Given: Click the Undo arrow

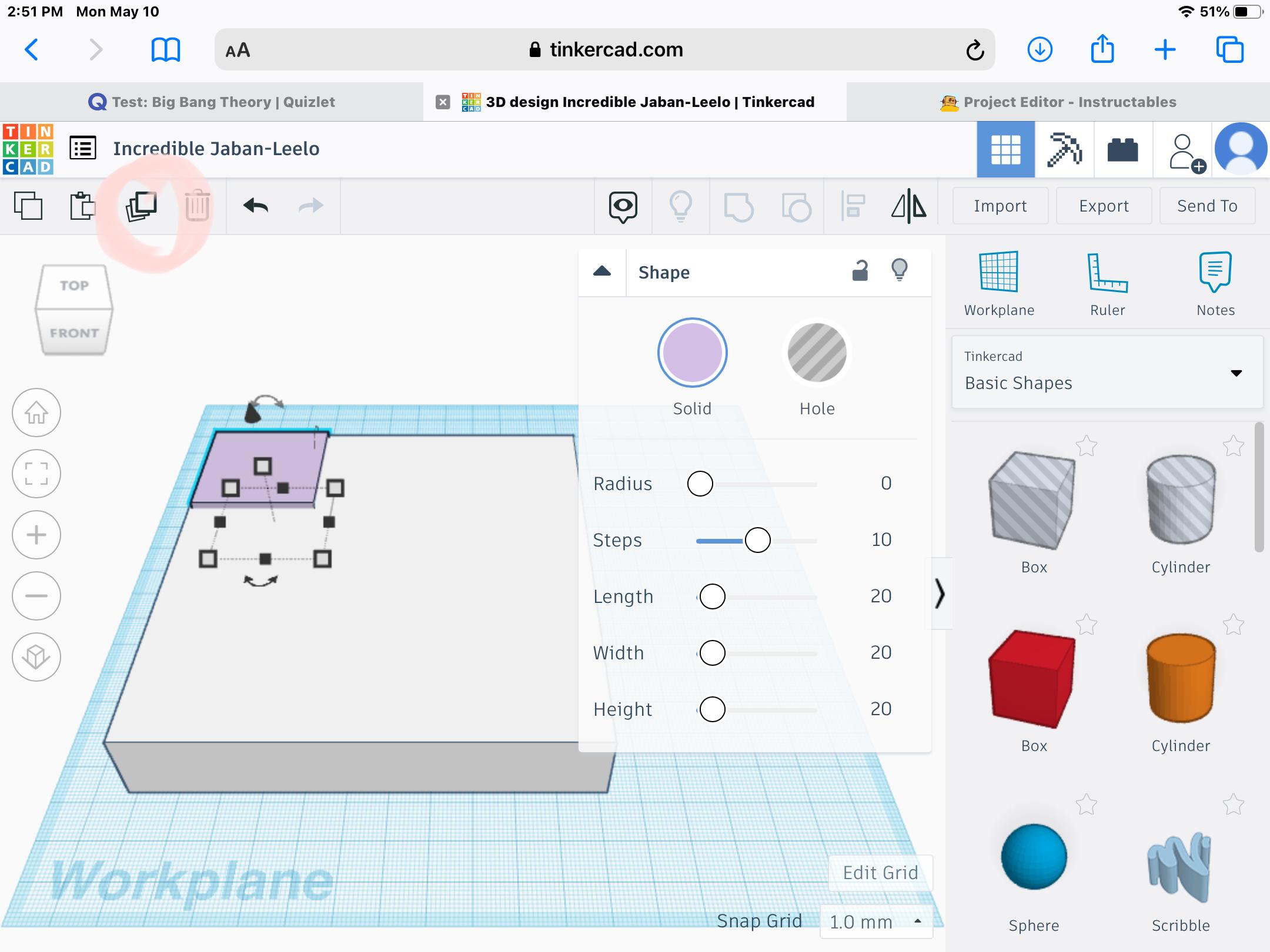Looking at the screenshot, I should coord(256,206).
